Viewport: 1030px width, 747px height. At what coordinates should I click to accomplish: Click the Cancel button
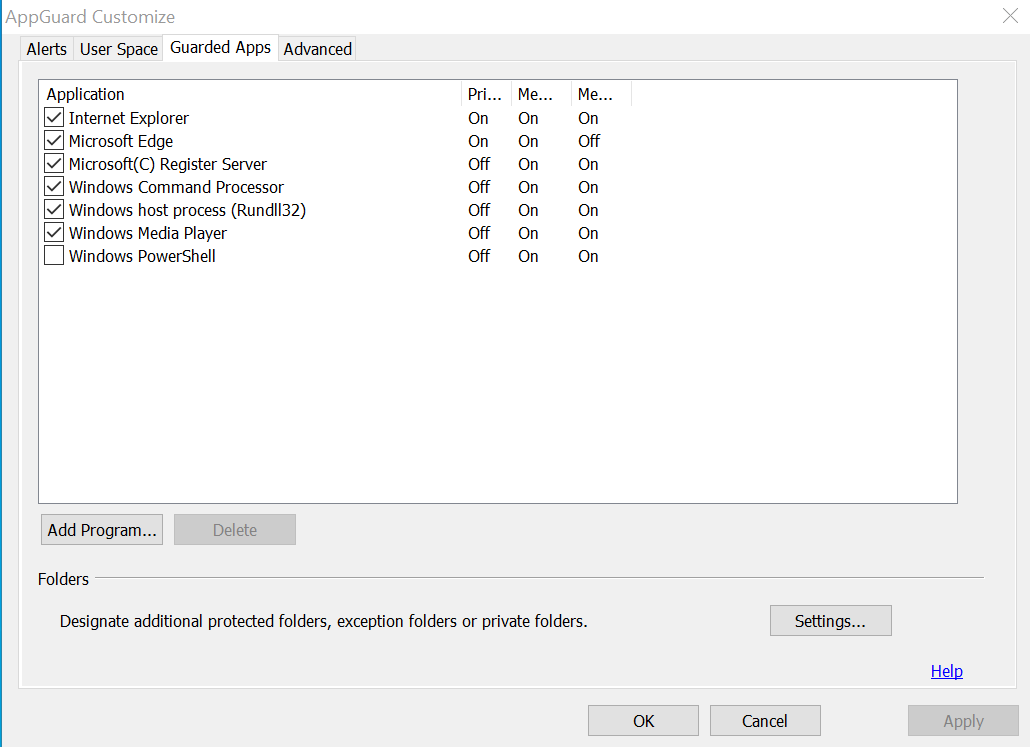765,721
